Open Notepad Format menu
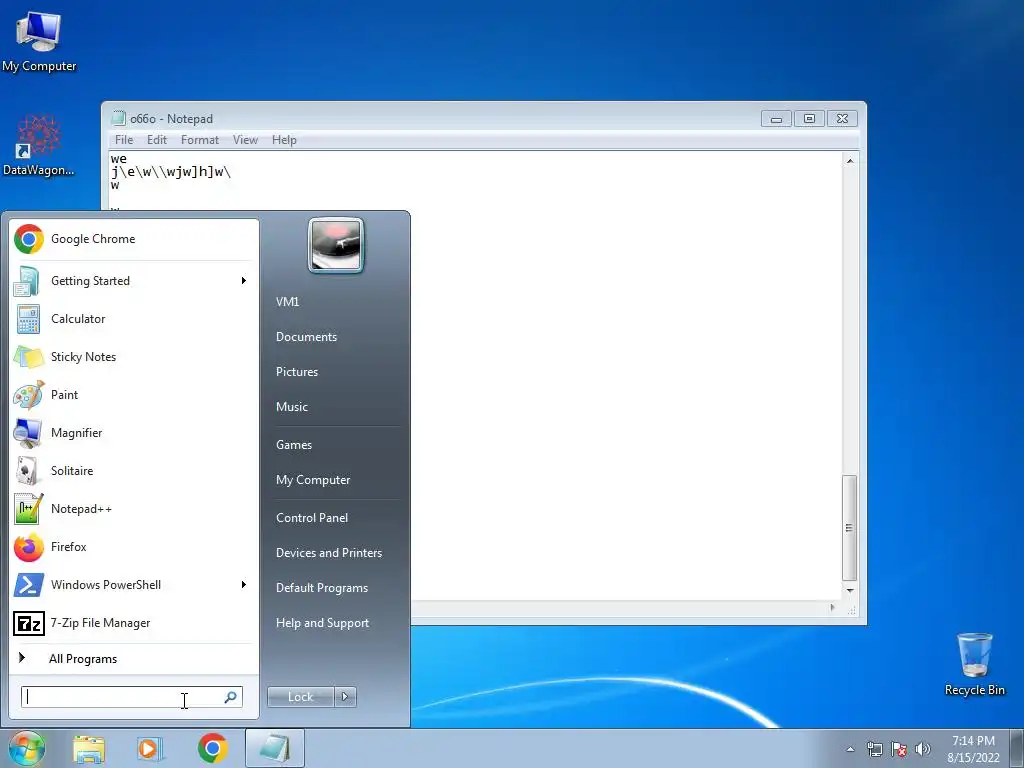1024x768 pixels. coord(200,140)
